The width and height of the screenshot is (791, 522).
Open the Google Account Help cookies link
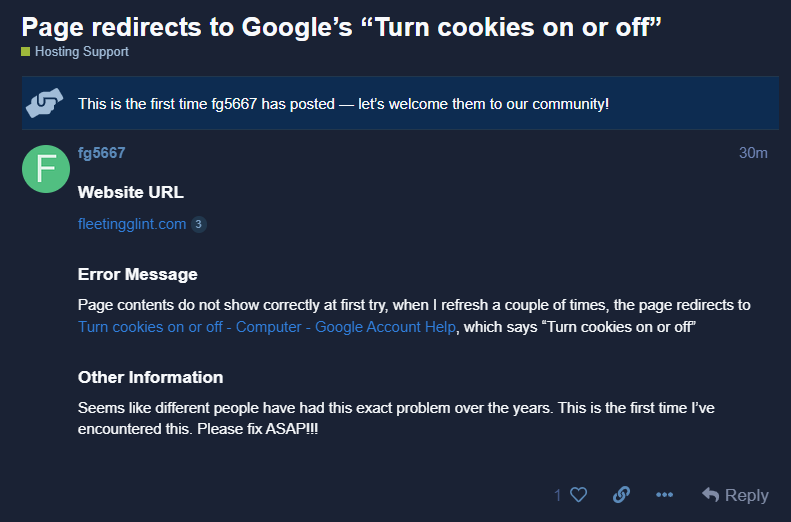pyautogui.click(x=267, y=327)
